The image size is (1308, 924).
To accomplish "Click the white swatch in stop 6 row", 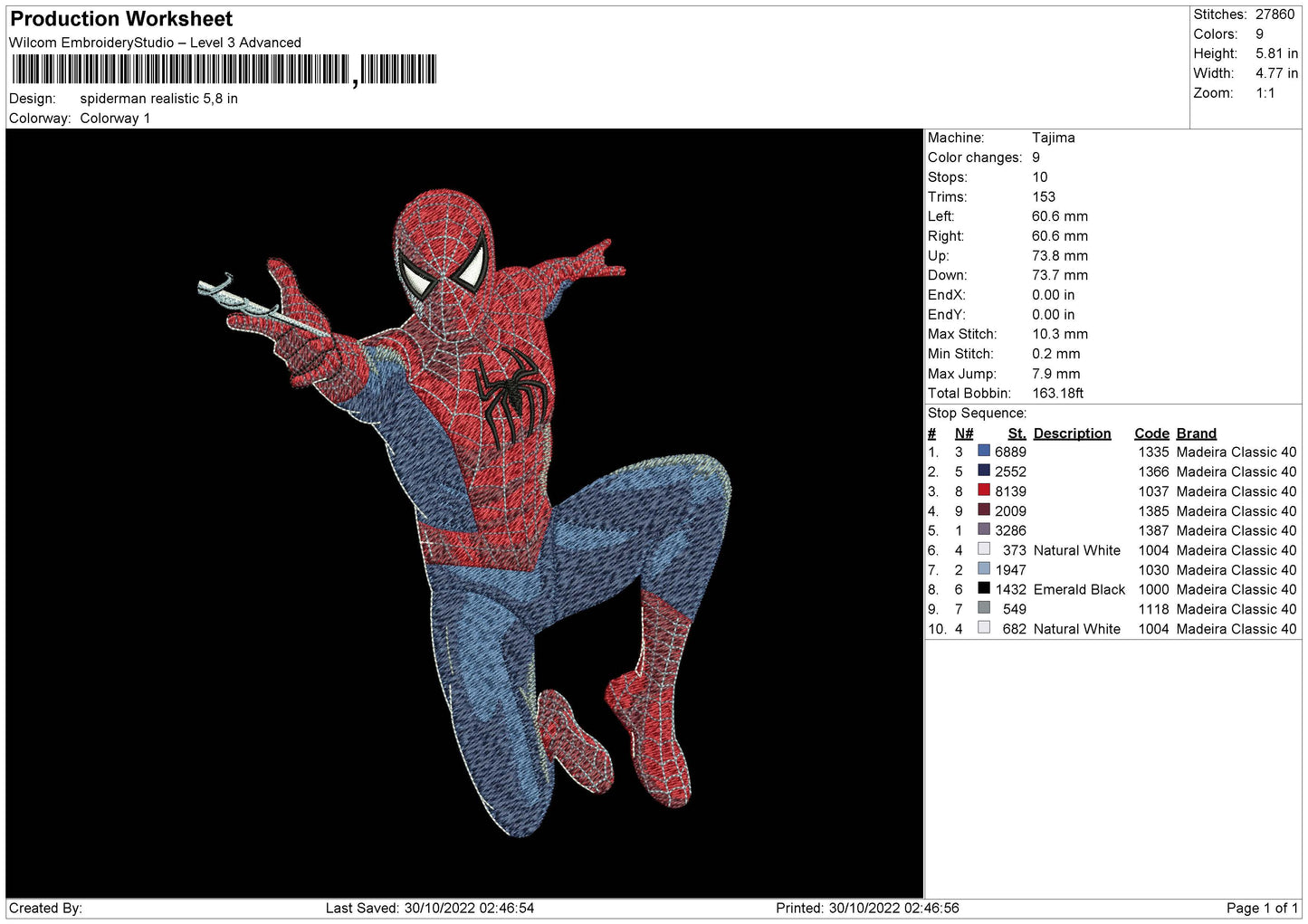I will pyautogui.click(x=984, y=549).
